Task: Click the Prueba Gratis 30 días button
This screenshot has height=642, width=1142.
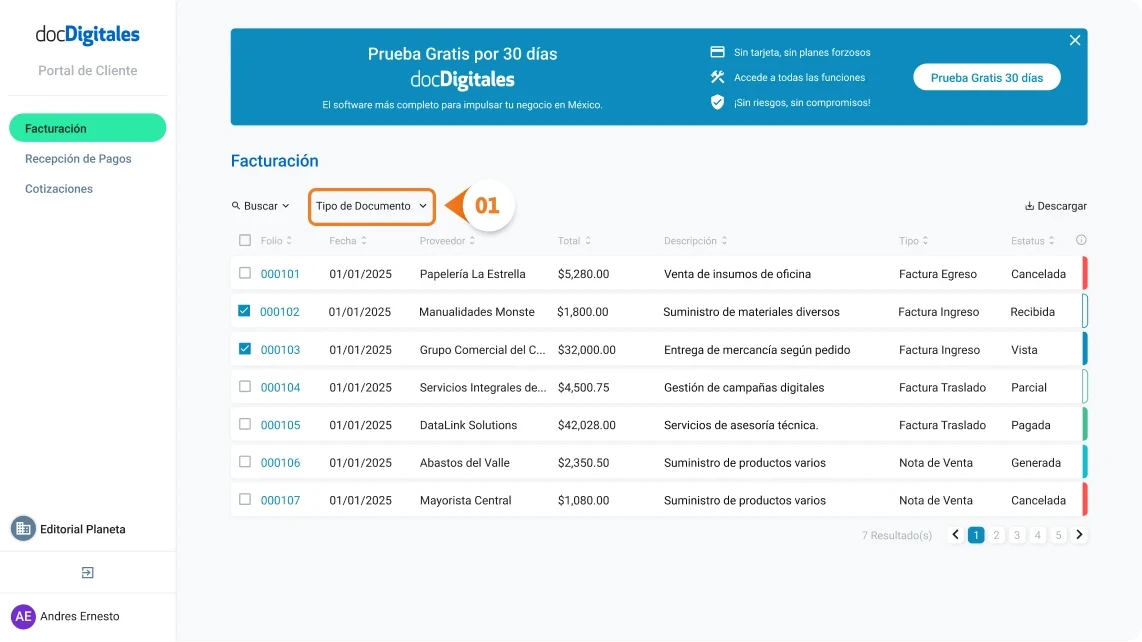Action: click(x=986, y=76)
